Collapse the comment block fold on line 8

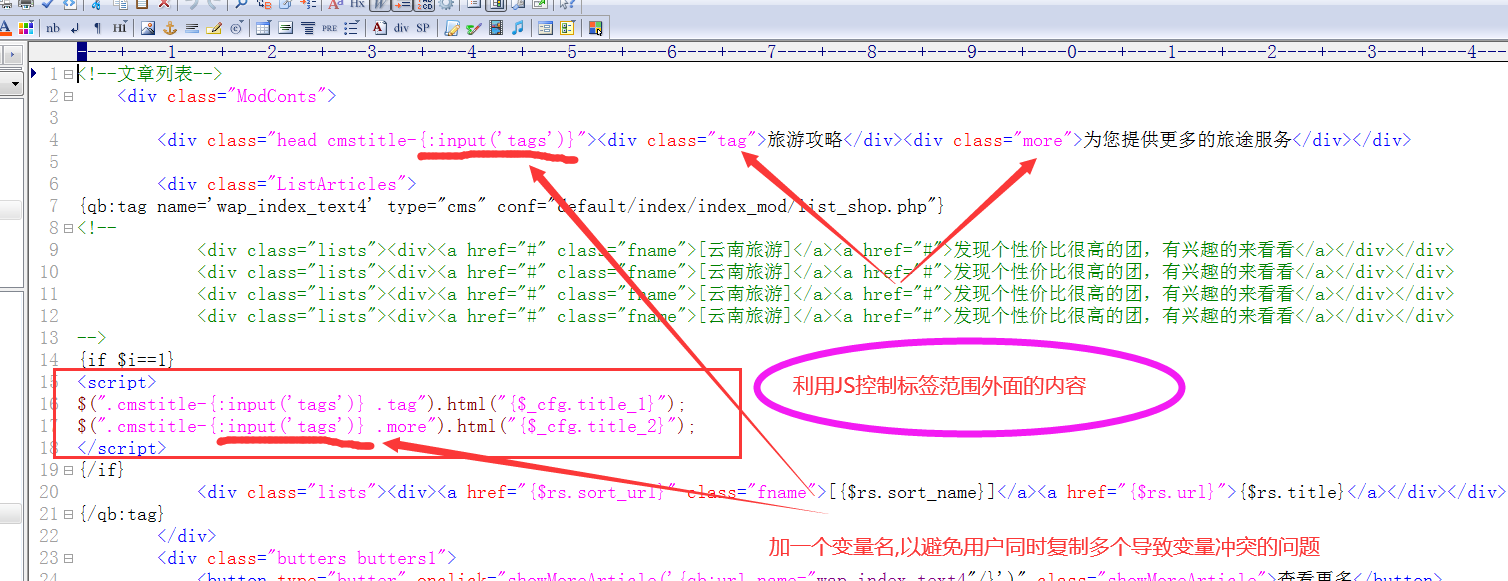tap(68, 228)
